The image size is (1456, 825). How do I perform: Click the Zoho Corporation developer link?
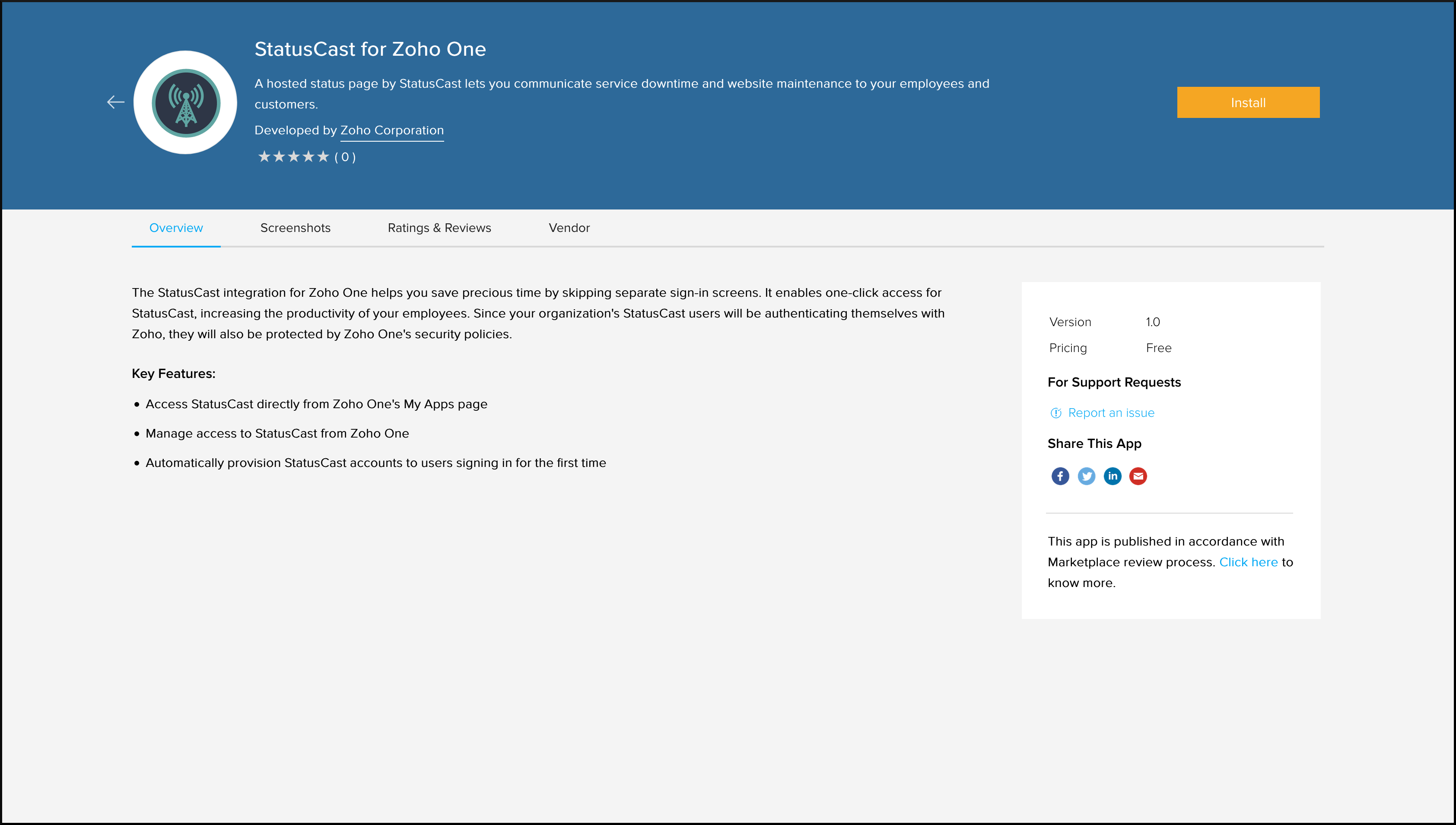(392, 130)
